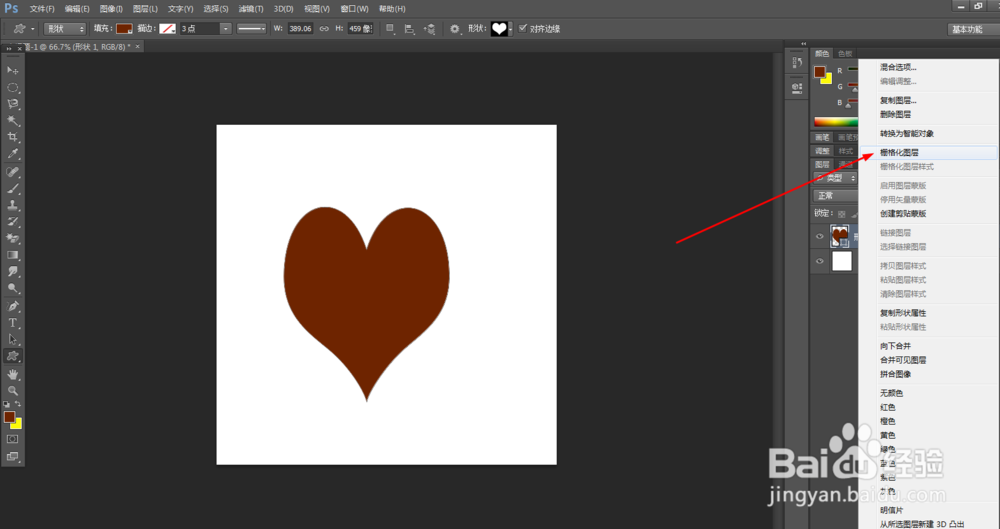Open the 基本功能 workspace switcher
Viewport: 1000px width, 529px height.
[971, 29]
